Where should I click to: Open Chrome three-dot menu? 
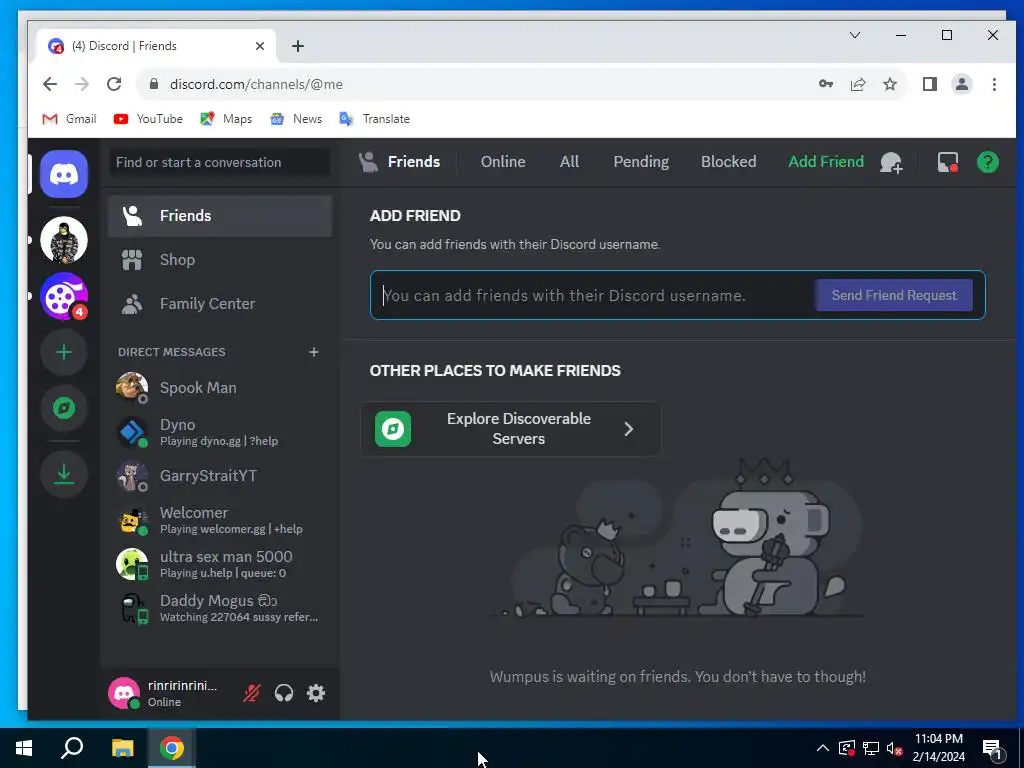click(x=994, y=84)
